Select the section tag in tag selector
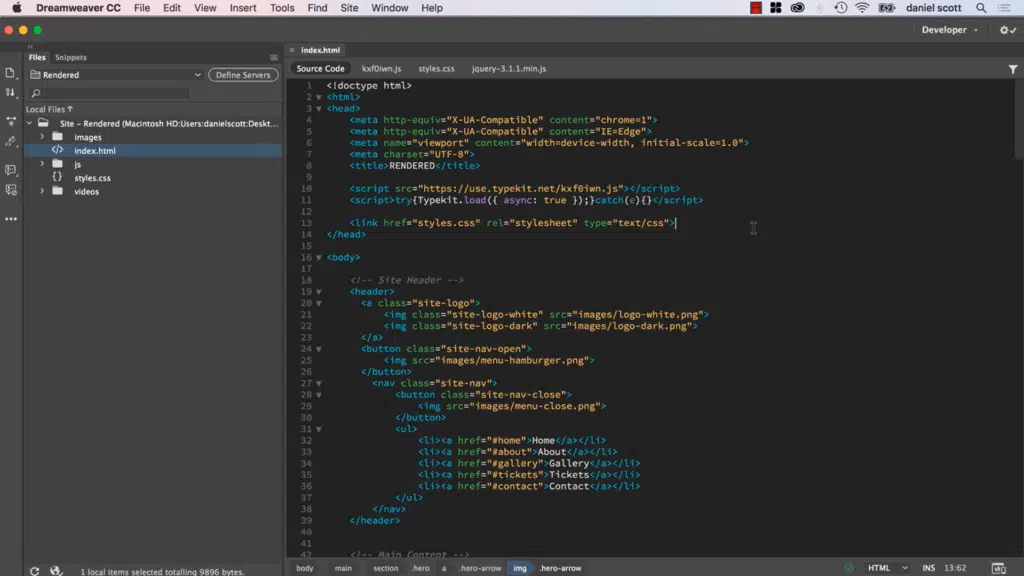This screenshot has height=576, width=1024. (x=385, y=568)
